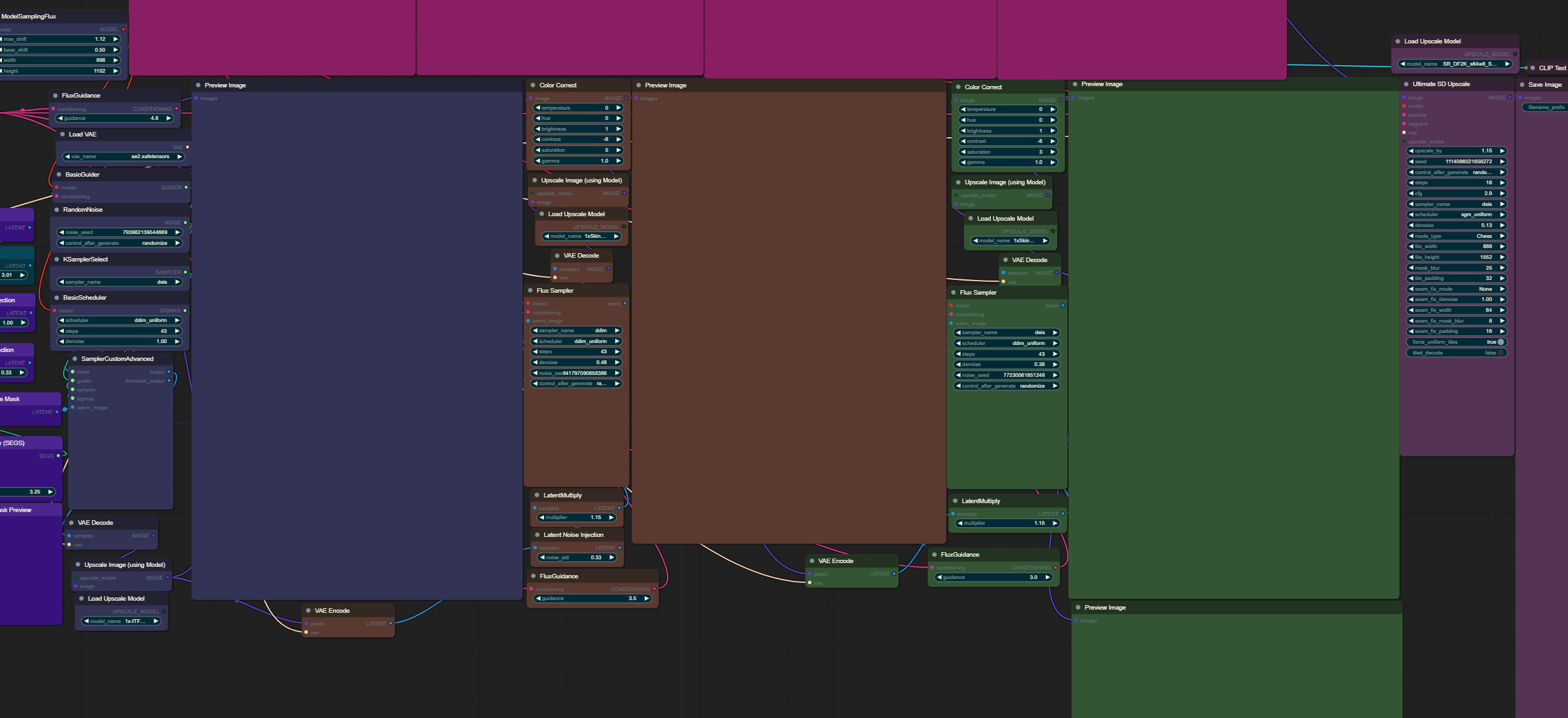The width and height of the screenshot is (1568, 718).
Task: Click the RandomNoise node collapse dot
Action: point(57,210)
